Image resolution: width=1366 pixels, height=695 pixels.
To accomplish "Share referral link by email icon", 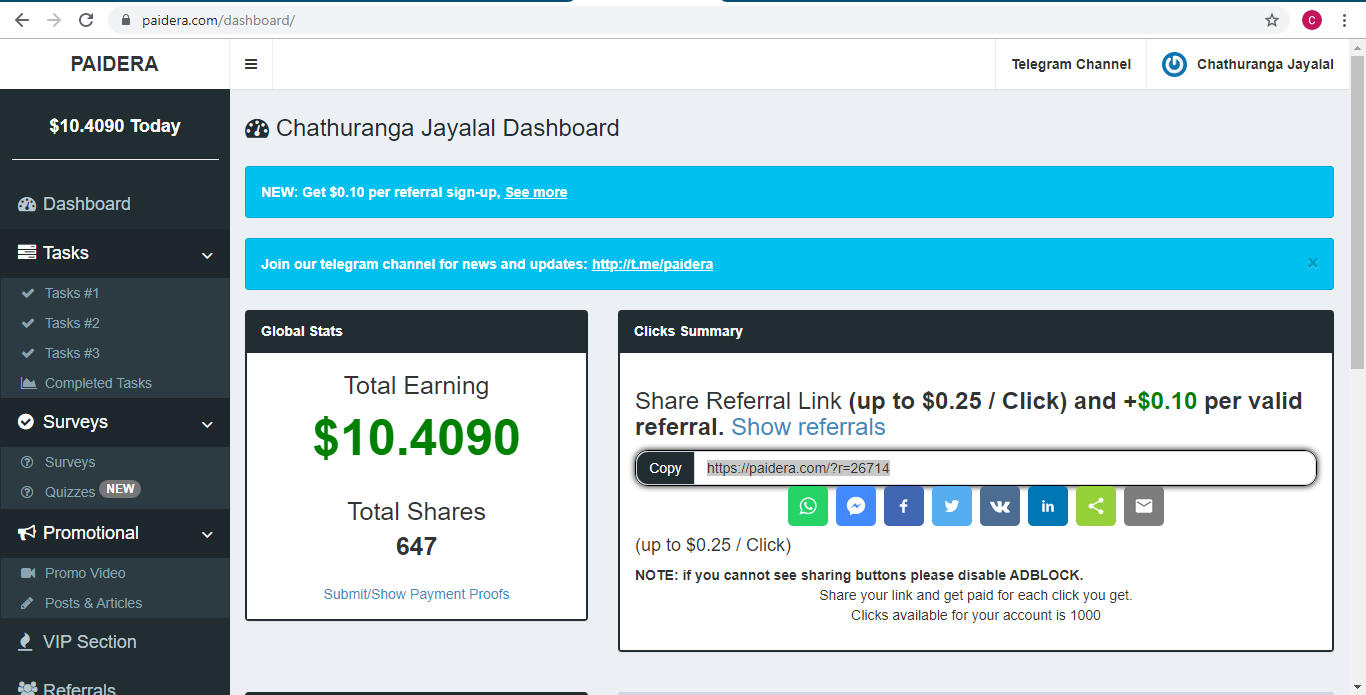I will [x=1144, y=506].
